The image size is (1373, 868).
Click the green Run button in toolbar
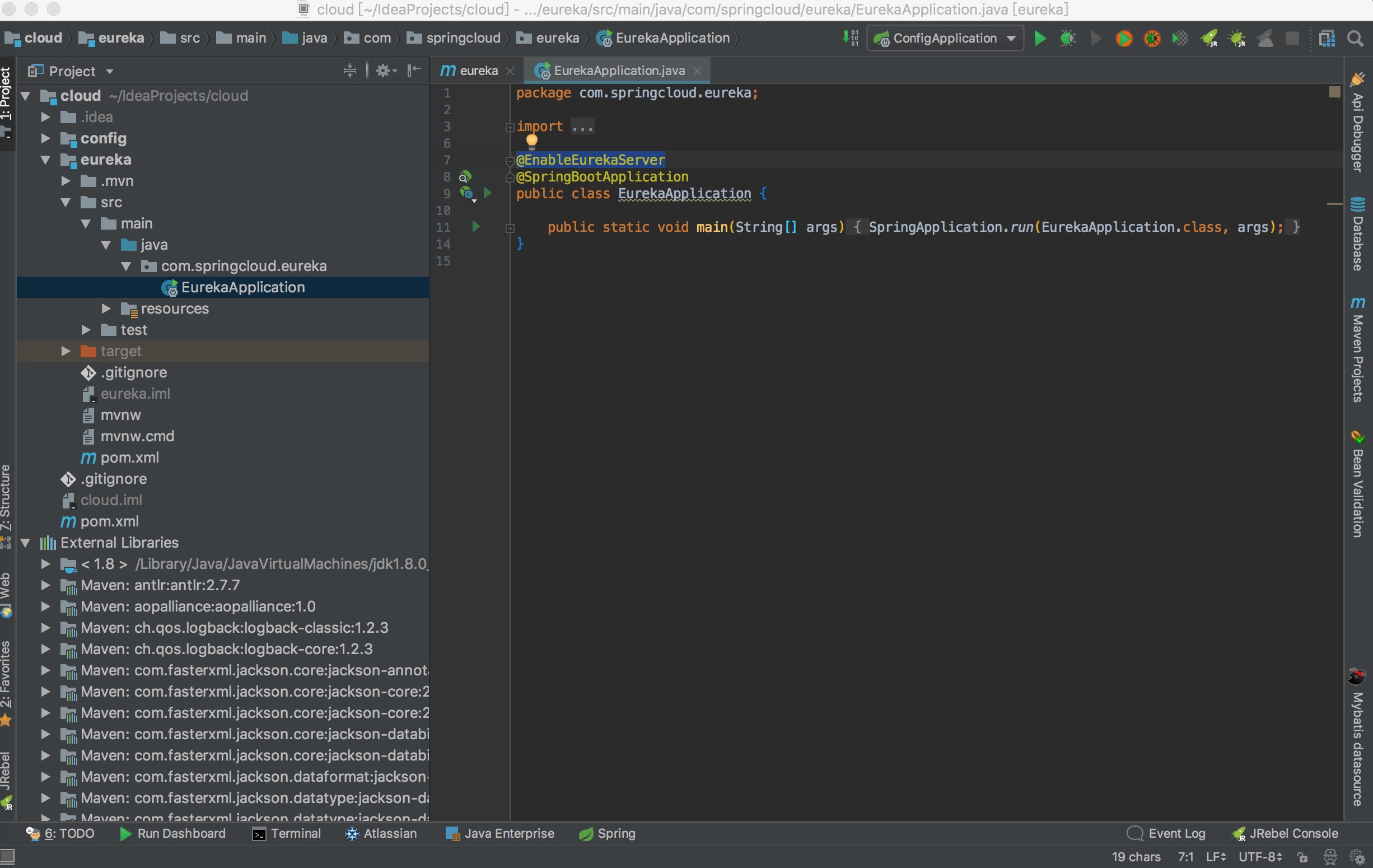[x=1039, y=38]
